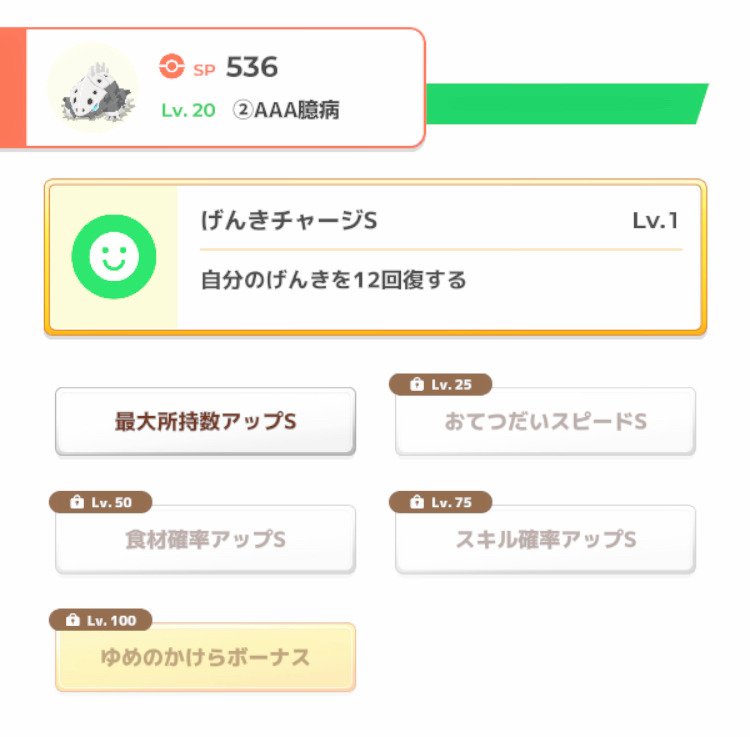
Task: Tap the green banner bar beside the card
Action: click(567, 104)
